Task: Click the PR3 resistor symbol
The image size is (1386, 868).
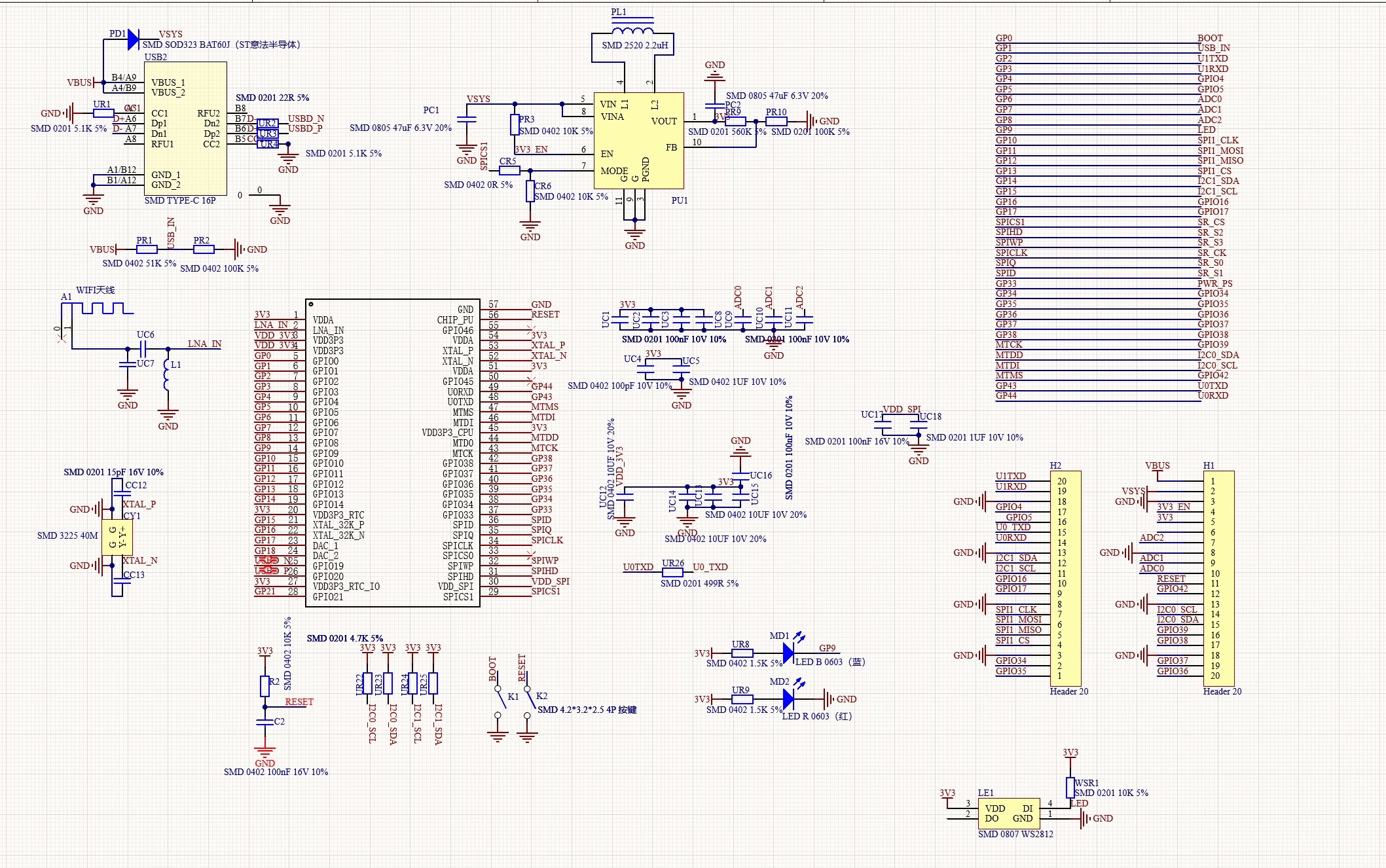Action: 515,124
